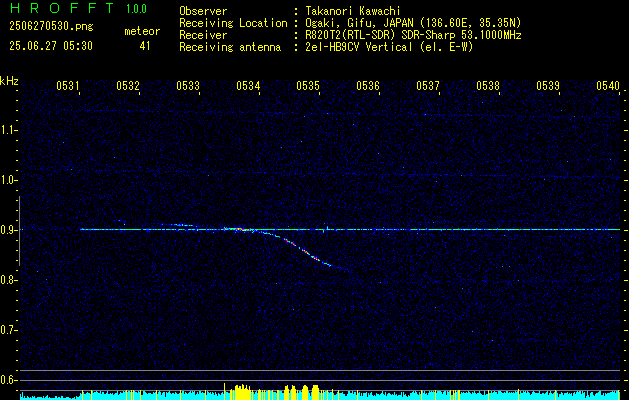Image resolution: width=629 pixels, height=400 pixels.
Task: Click the 0535 time marker
Action: coord(308,86)
